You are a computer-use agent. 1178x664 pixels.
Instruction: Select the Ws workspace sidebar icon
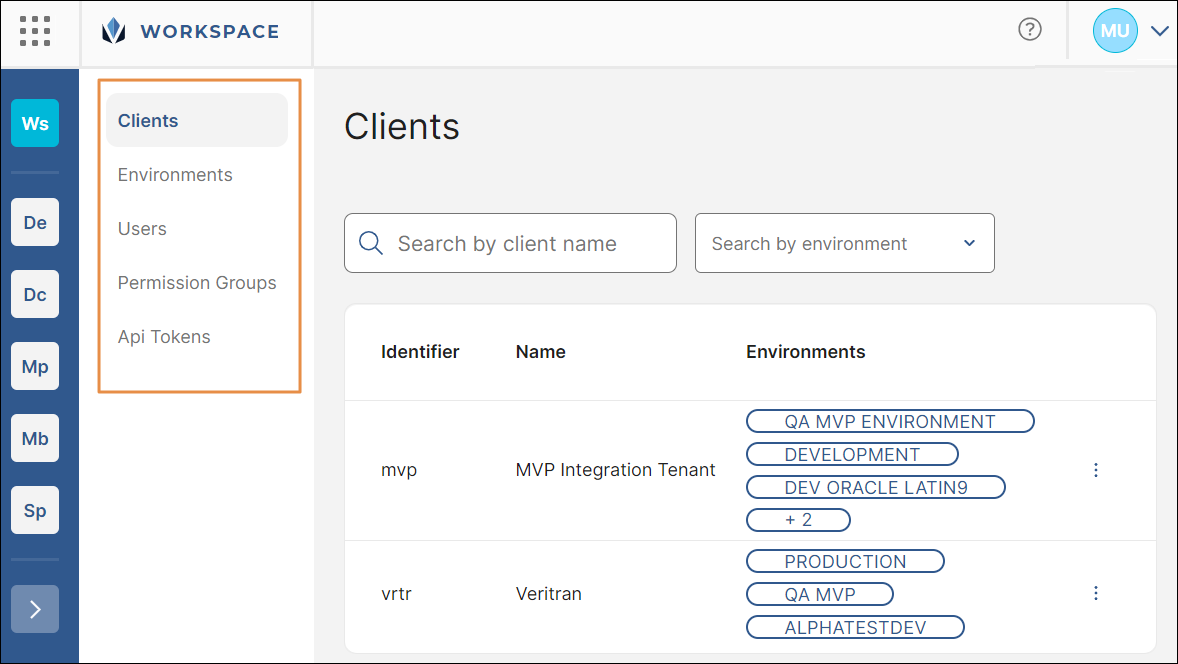(35, 124)
